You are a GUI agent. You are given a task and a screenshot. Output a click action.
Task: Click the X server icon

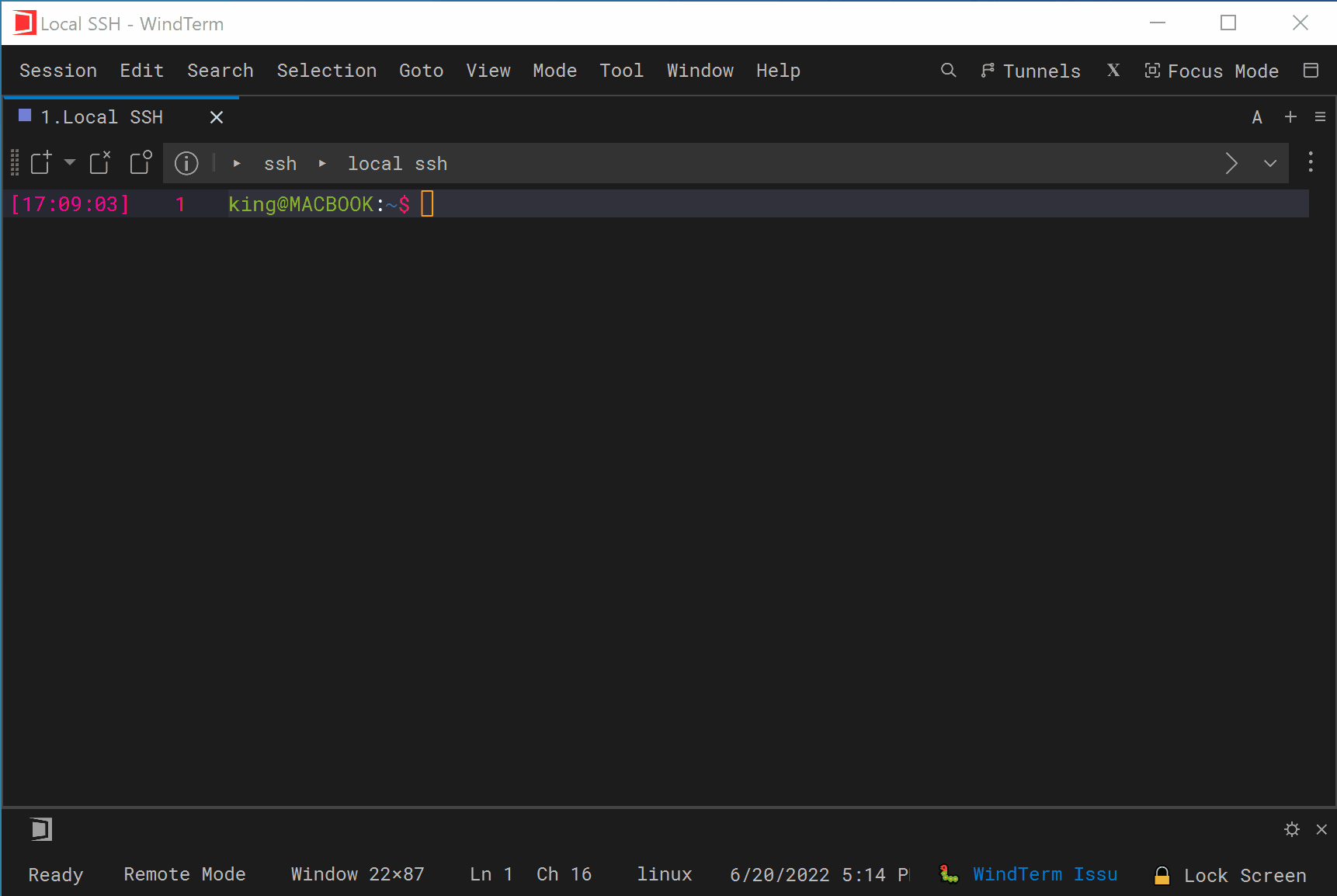[1113, 71]
